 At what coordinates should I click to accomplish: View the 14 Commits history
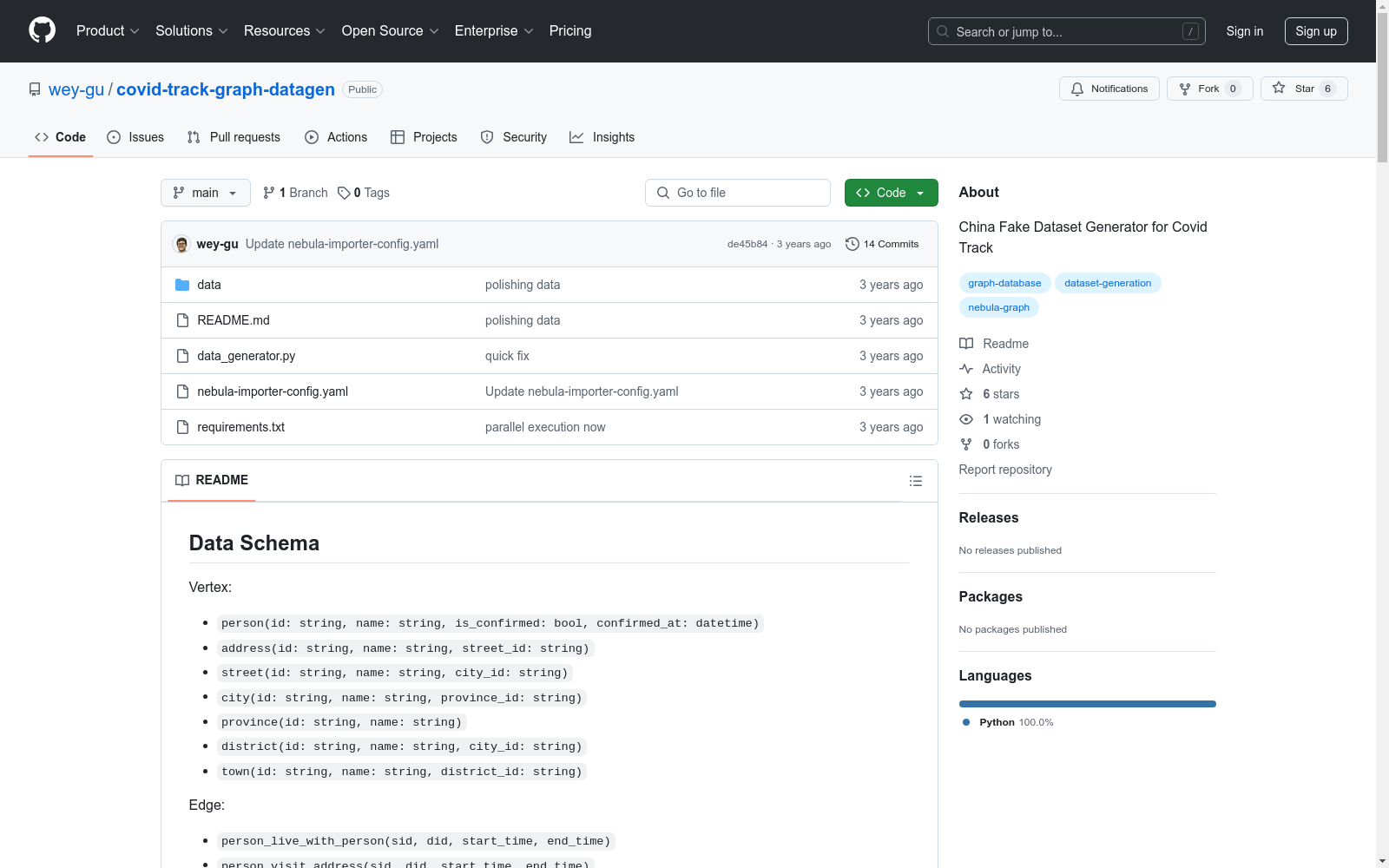882,244
